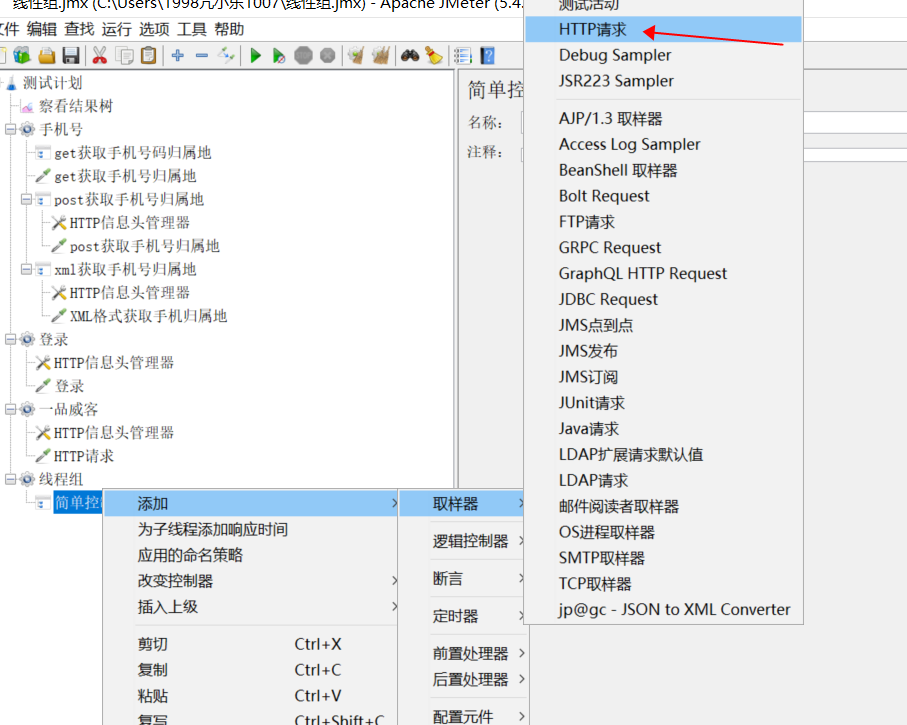Click the Open file folder icon

point(47,56)
